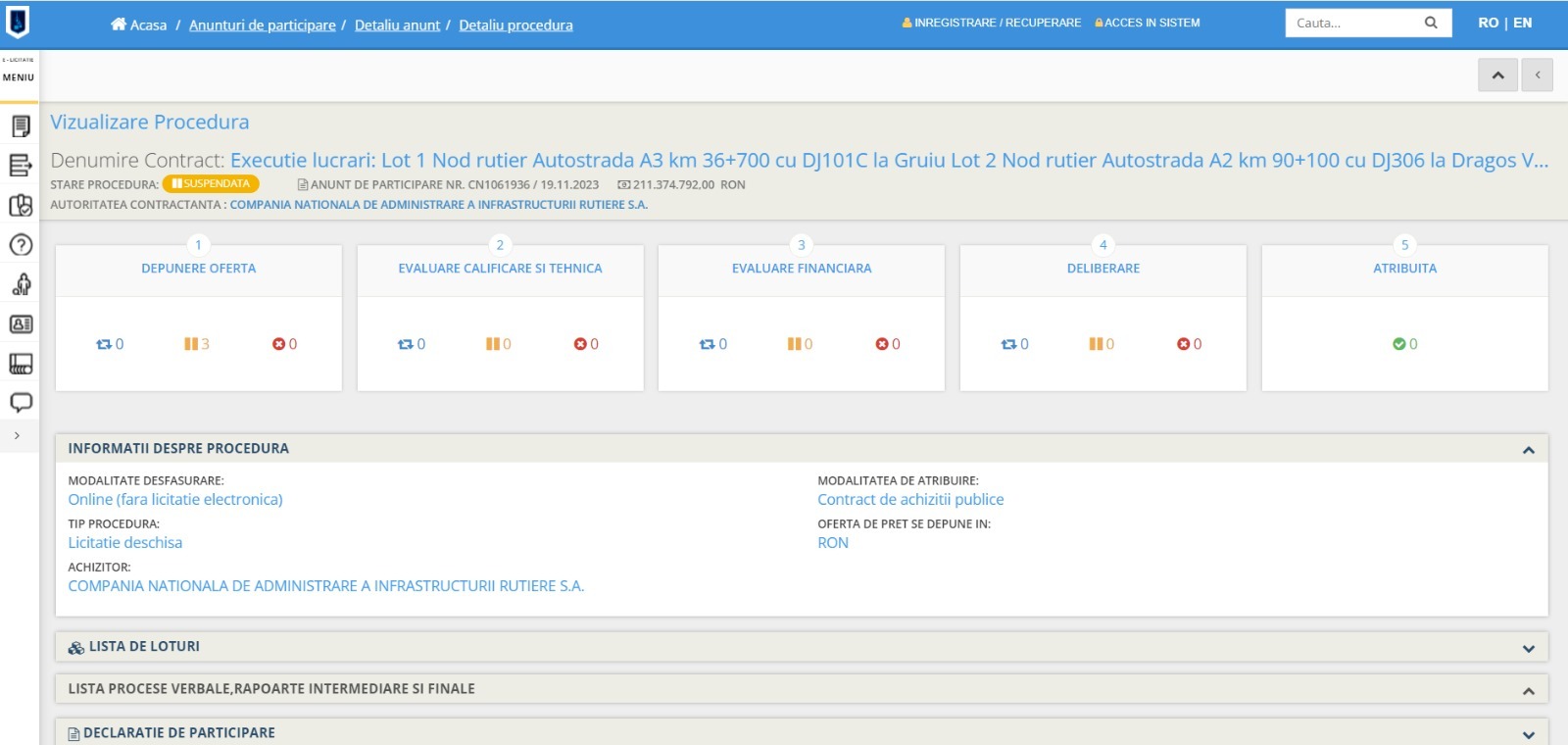Select step 5 ATRIBUITA
Image resolution: width=1568 pixels, height=745 pixels.
(x=1405, y=268)
